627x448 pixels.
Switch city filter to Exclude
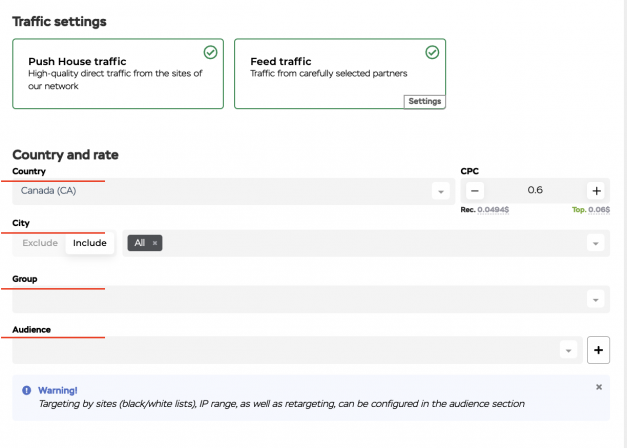coord(40,243)
